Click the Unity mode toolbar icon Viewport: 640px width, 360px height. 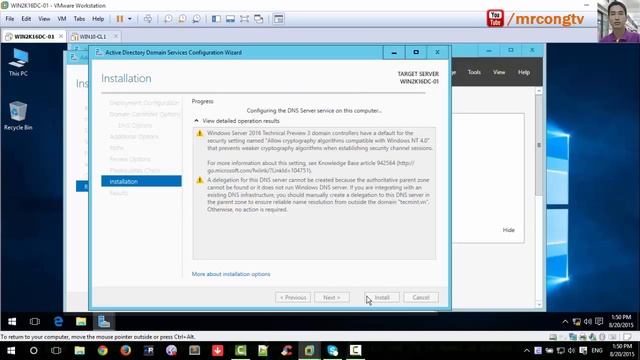[x=258, y=19]
